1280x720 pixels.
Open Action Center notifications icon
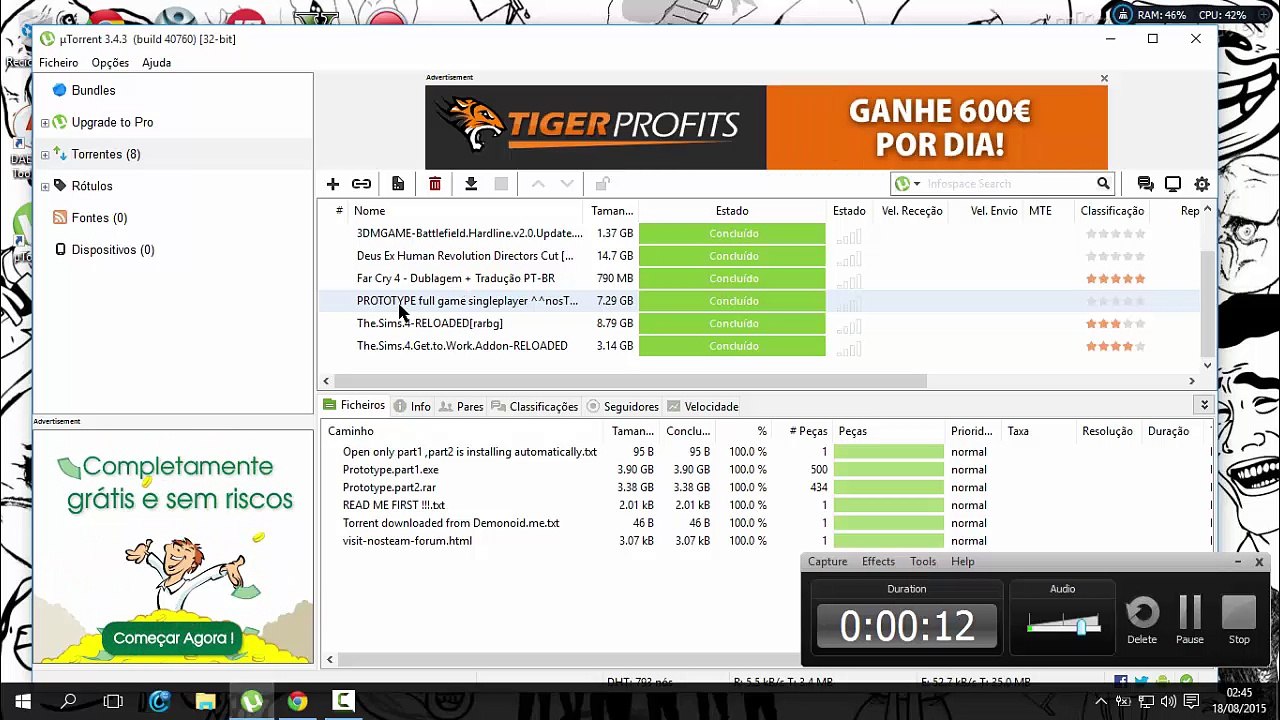1190,702
